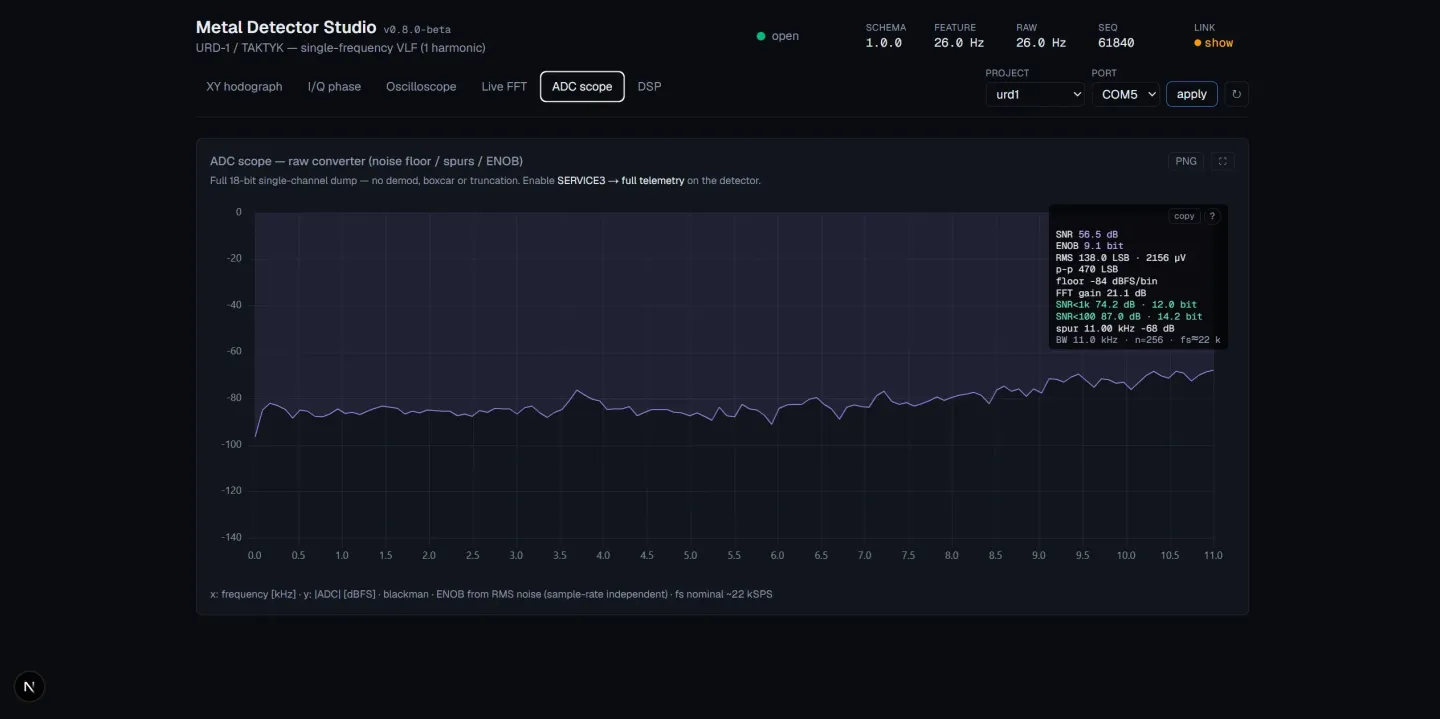
Task: Go to the DSP tab
Action: [649, 87]
